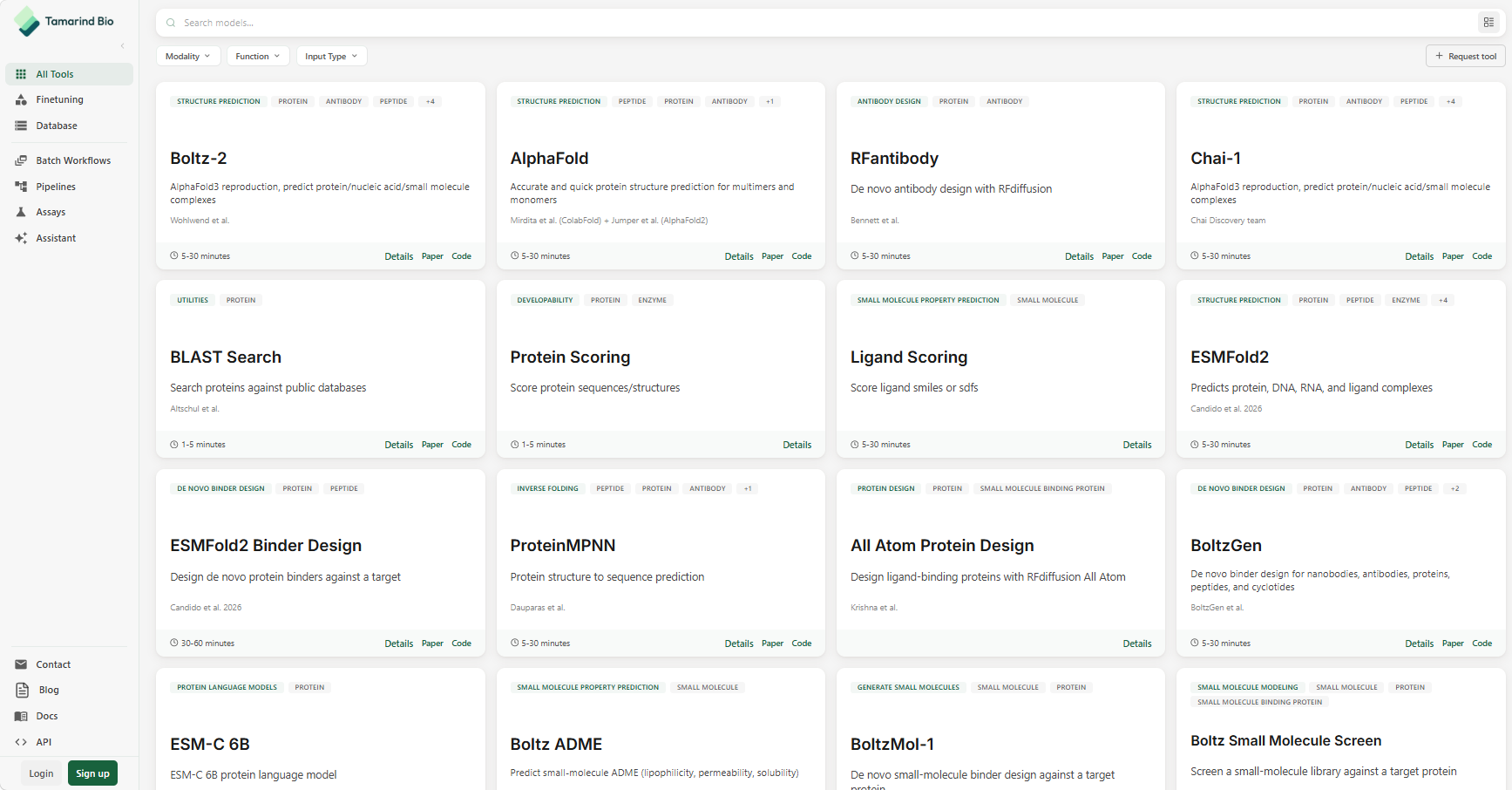The height and width of the screenshot is (790, 1512).
Task: Open the Code link for RFantibody
Action: tap(1142, 256)
